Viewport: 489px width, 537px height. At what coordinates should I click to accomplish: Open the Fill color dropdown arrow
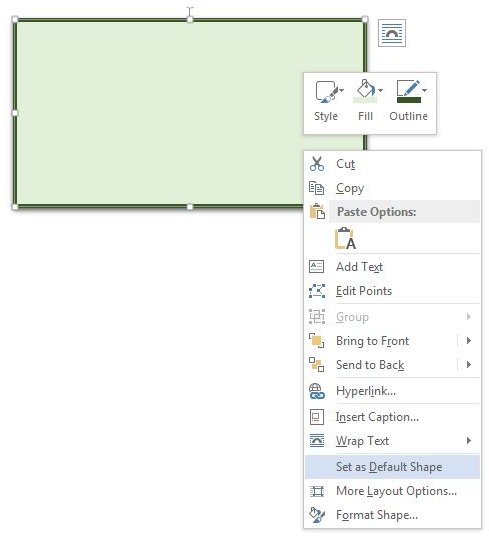click(380, 90)
